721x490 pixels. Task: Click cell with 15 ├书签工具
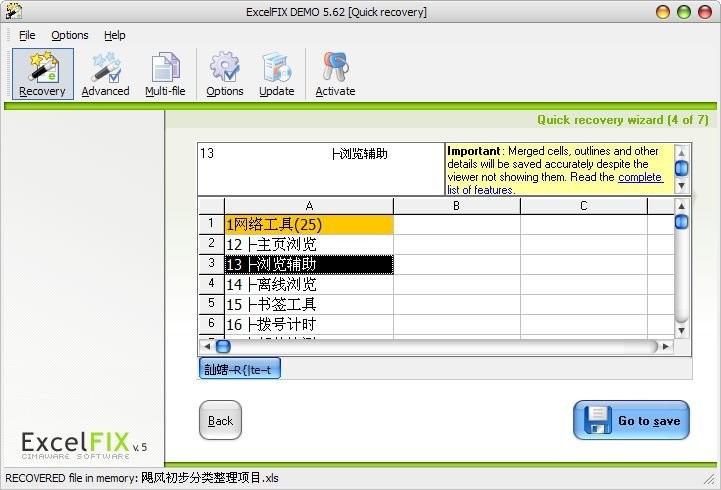coord(309,304)
